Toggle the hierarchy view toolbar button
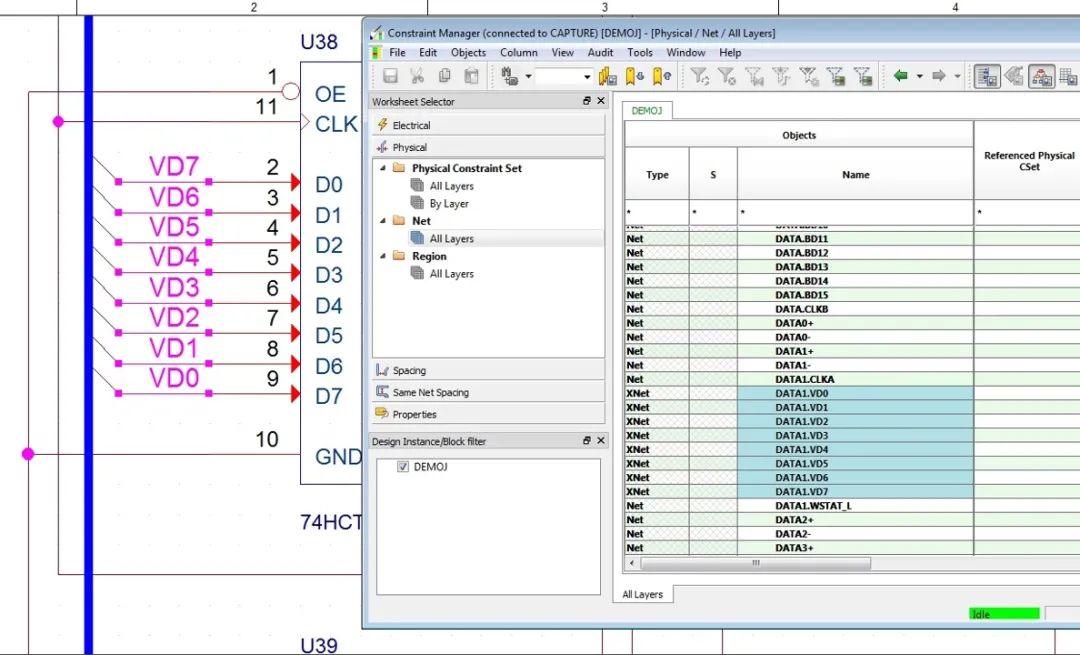This screenshot has width=1080, height=655. click(1041, 76)
